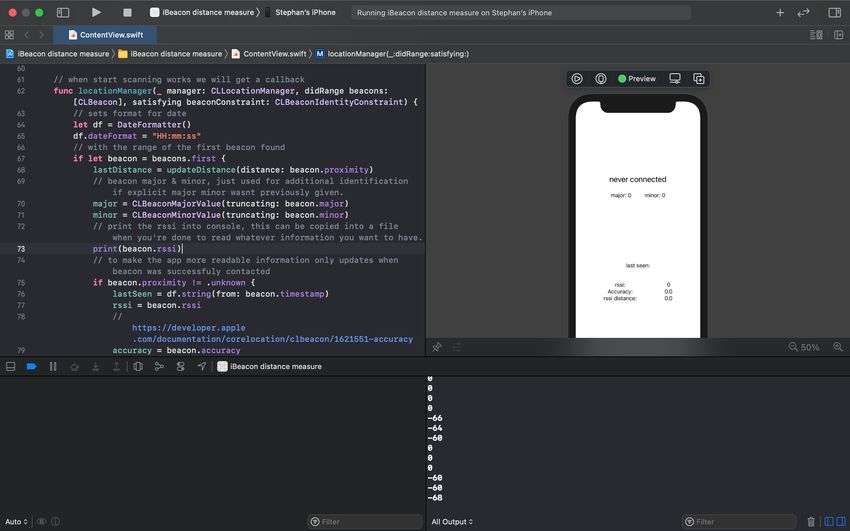Click the print(beacon.rssi) line

point(137,249)
